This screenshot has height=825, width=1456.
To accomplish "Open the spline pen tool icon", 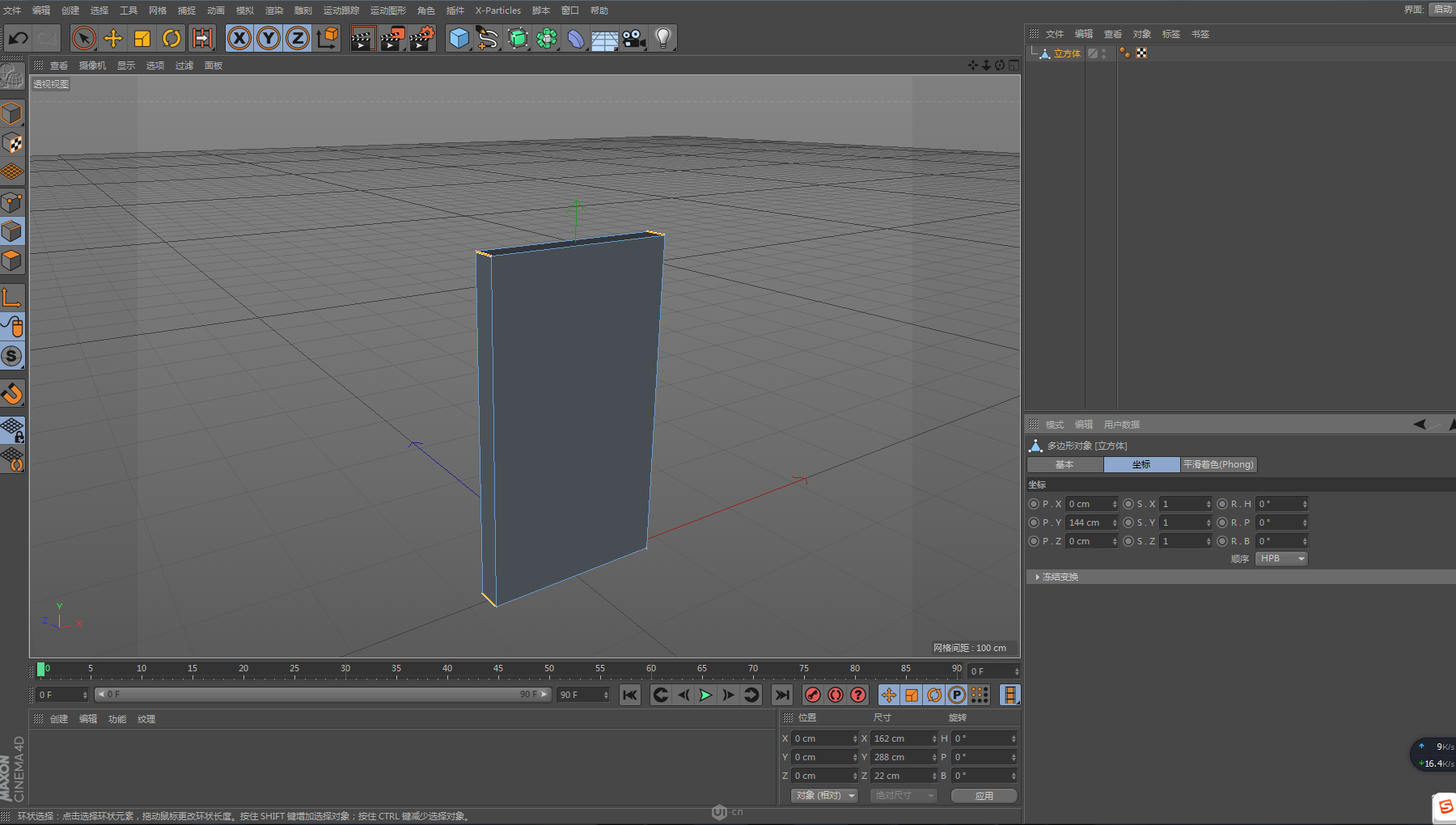I will [x=488, y=38].
